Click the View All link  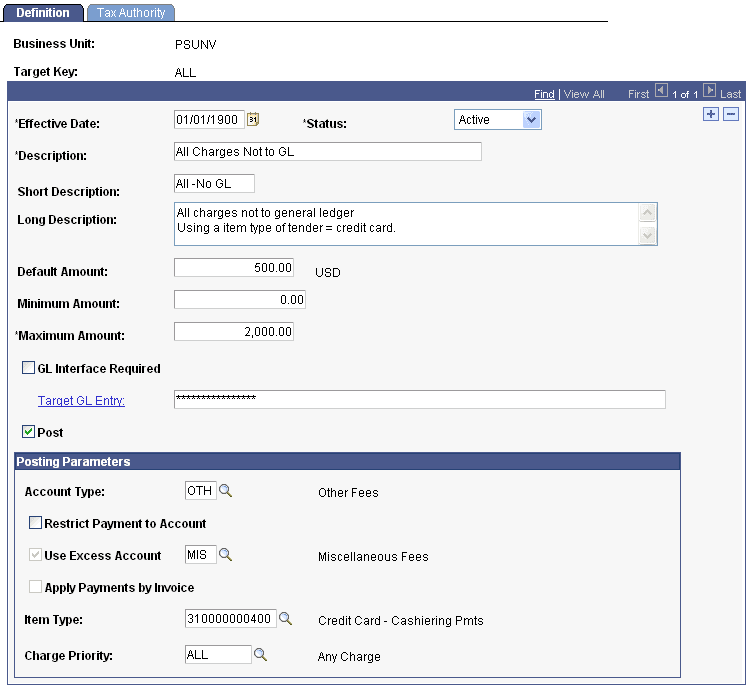584,94
